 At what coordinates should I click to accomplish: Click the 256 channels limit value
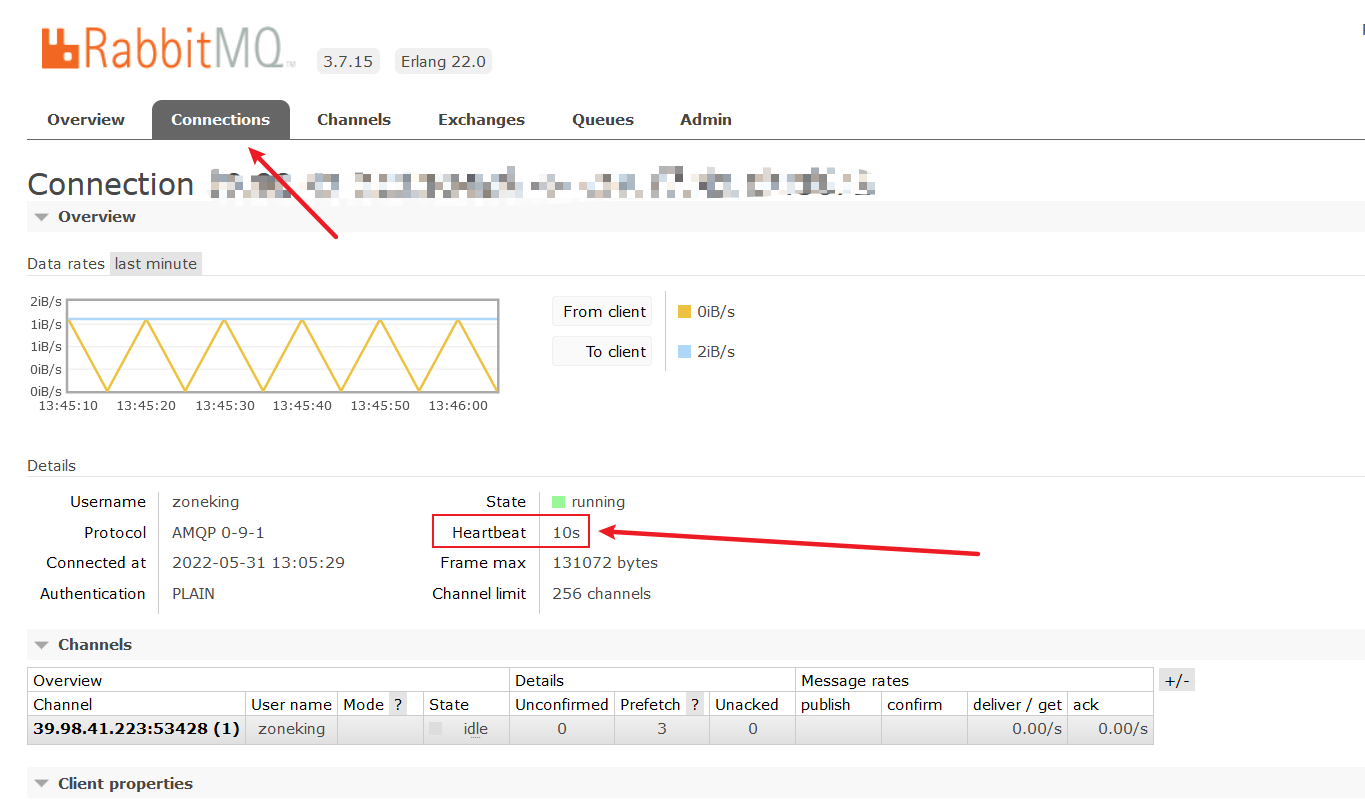(602, 594)
